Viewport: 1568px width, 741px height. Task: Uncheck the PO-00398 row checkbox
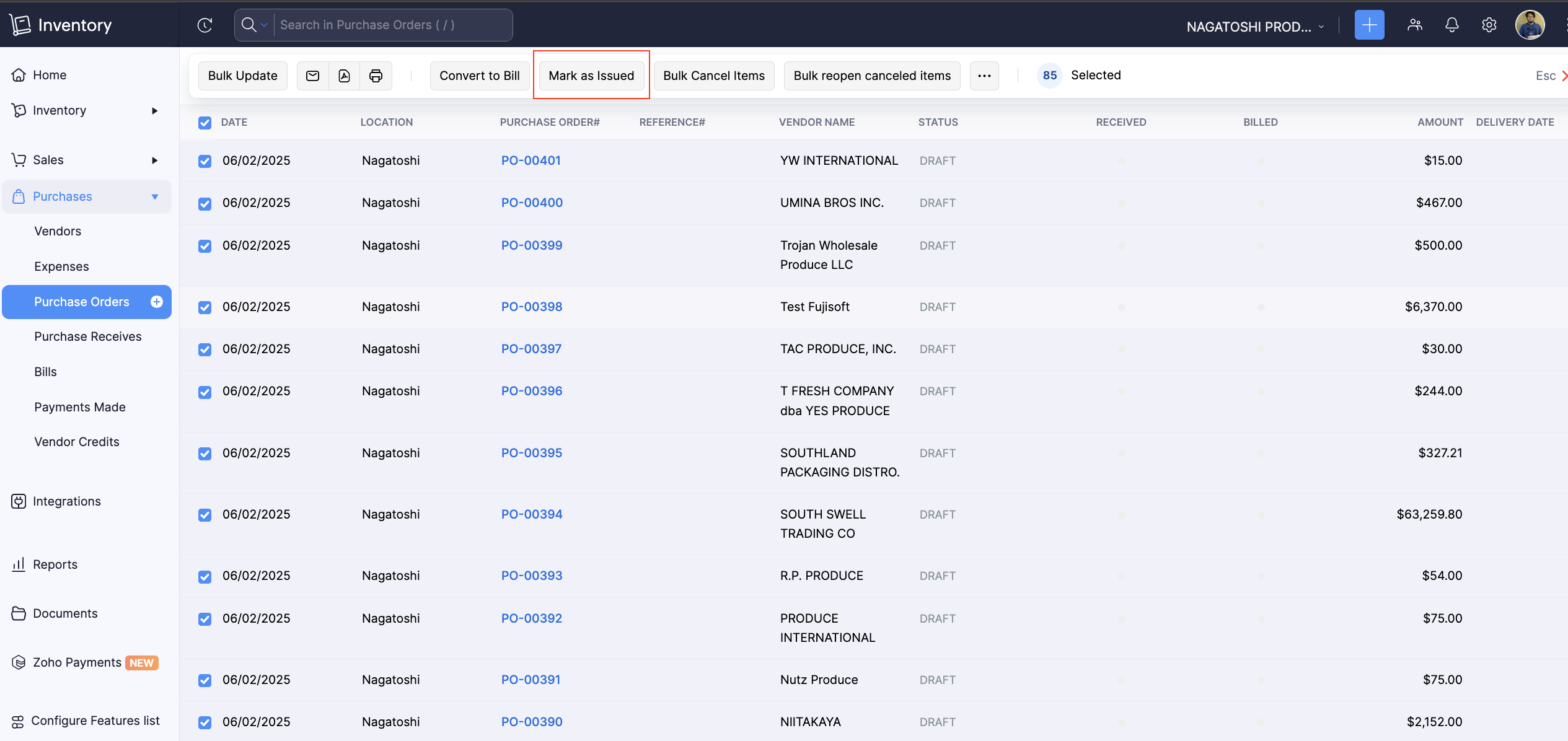point(205,307)
